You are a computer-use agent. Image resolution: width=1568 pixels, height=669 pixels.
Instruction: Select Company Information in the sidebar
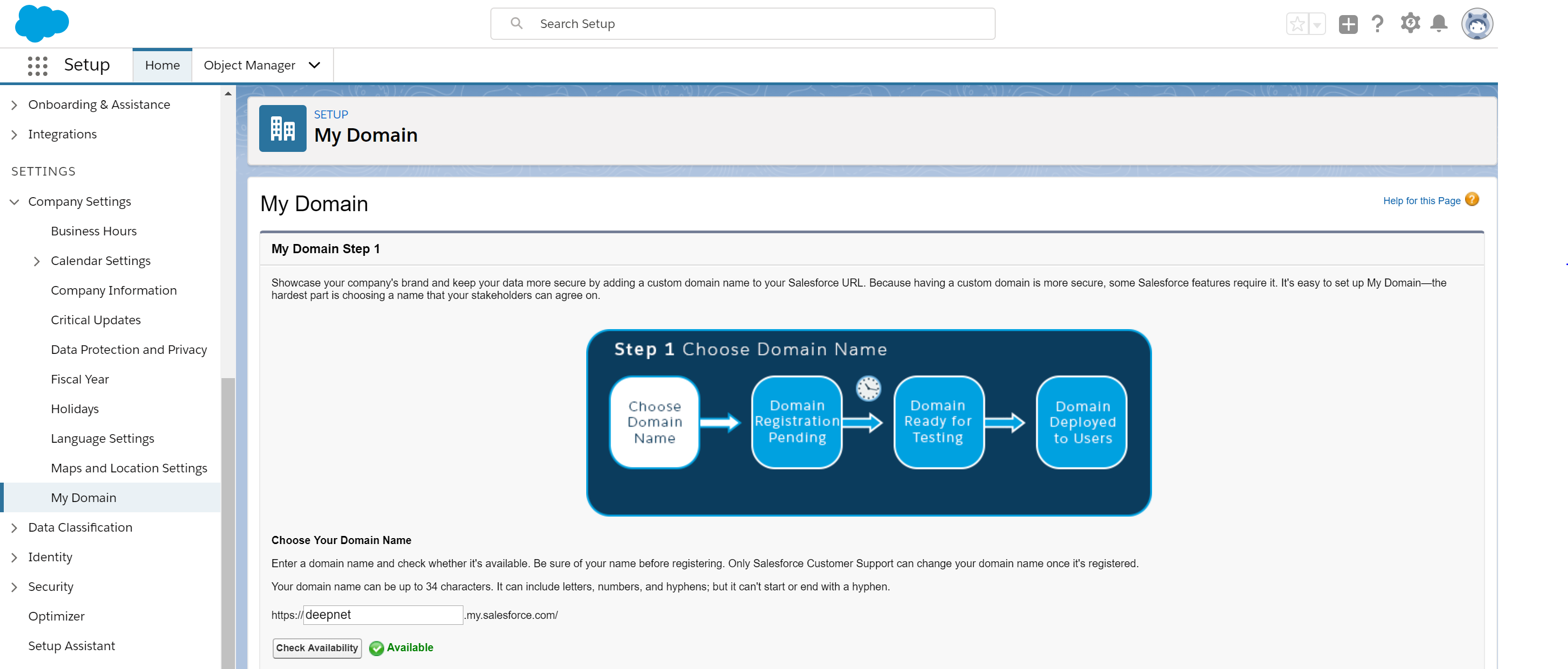[114, 290]
